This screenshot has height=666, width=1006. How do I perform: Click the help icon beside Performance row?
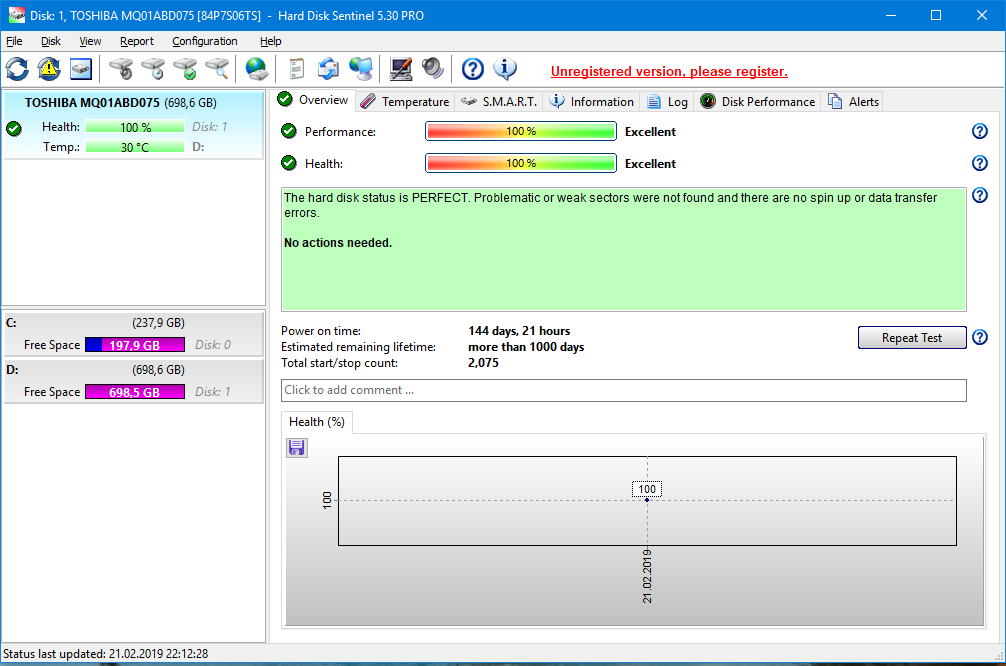click(979, 131)
